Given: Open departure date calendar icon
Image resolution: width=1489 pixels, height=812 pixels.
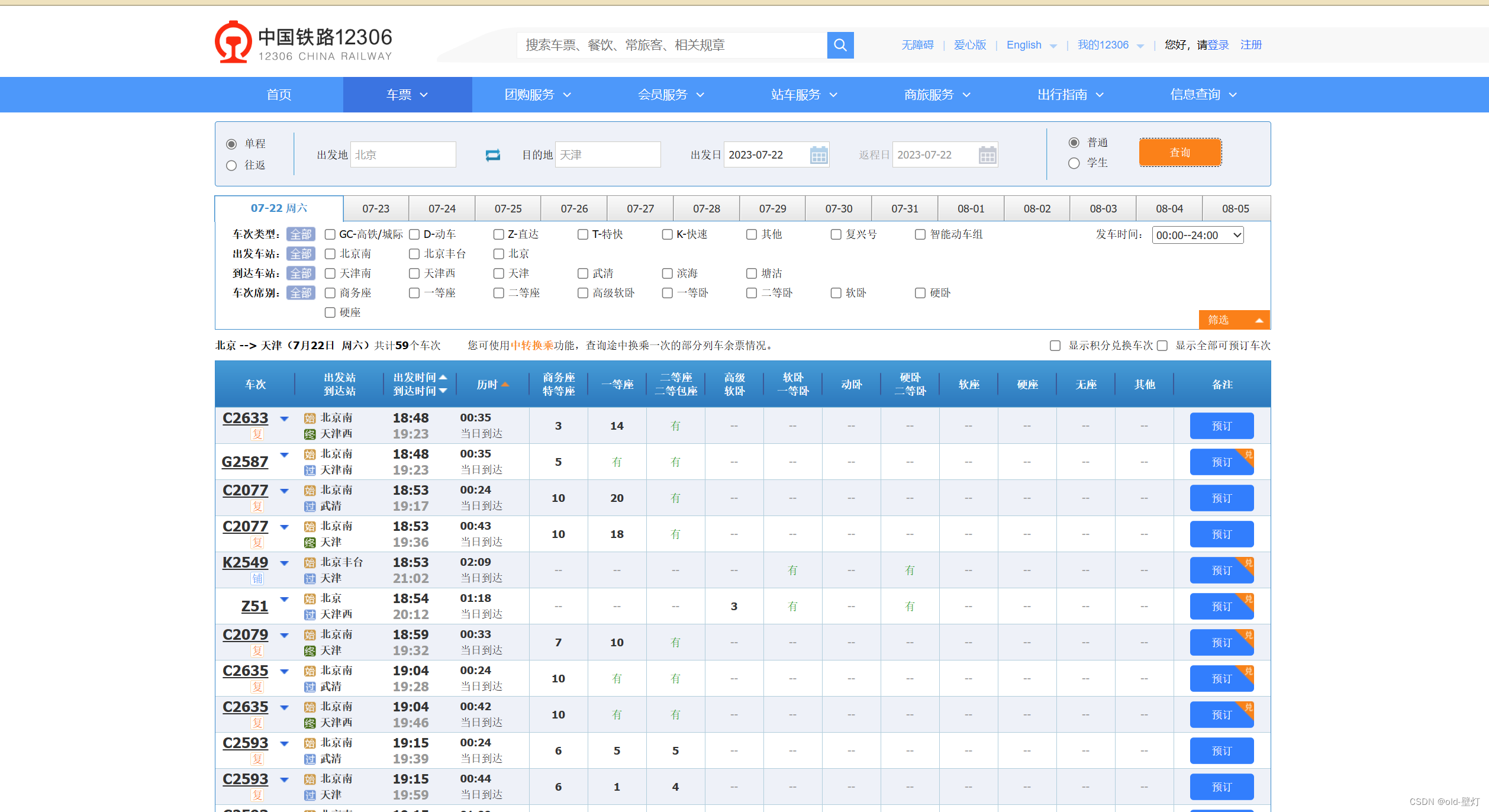Looking at the screenshot, I should (x=818, y=155).
